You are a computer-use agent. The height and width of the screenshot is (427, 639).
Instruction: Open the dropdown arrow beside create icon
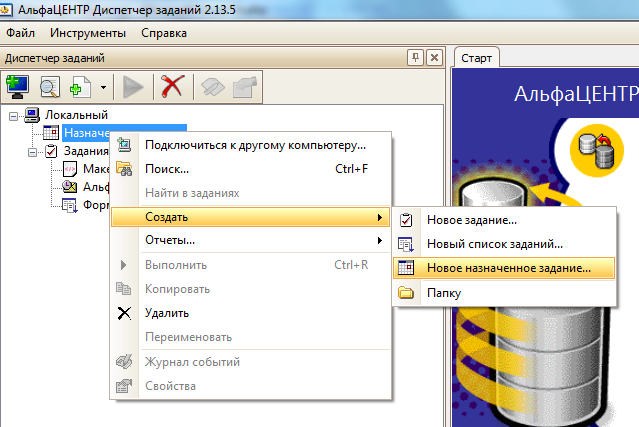point(104,87)
